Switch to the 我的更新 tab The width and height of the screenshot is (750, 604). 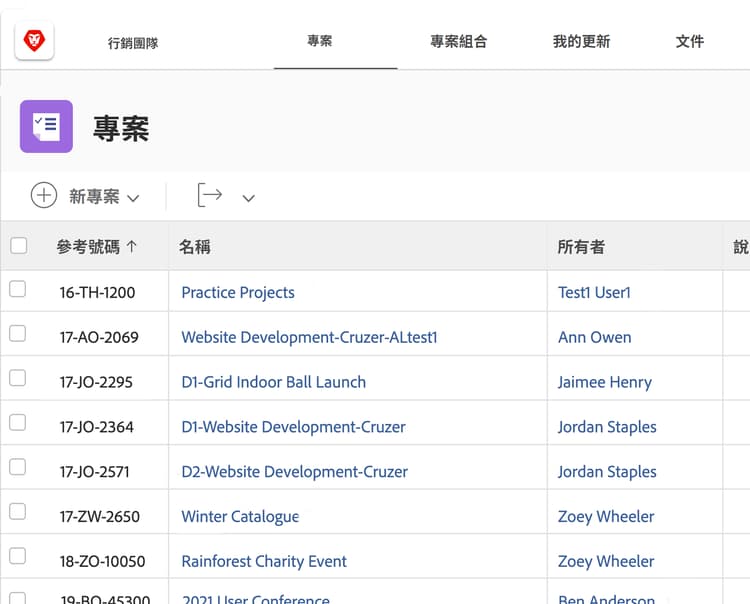(x=581, y=42)
